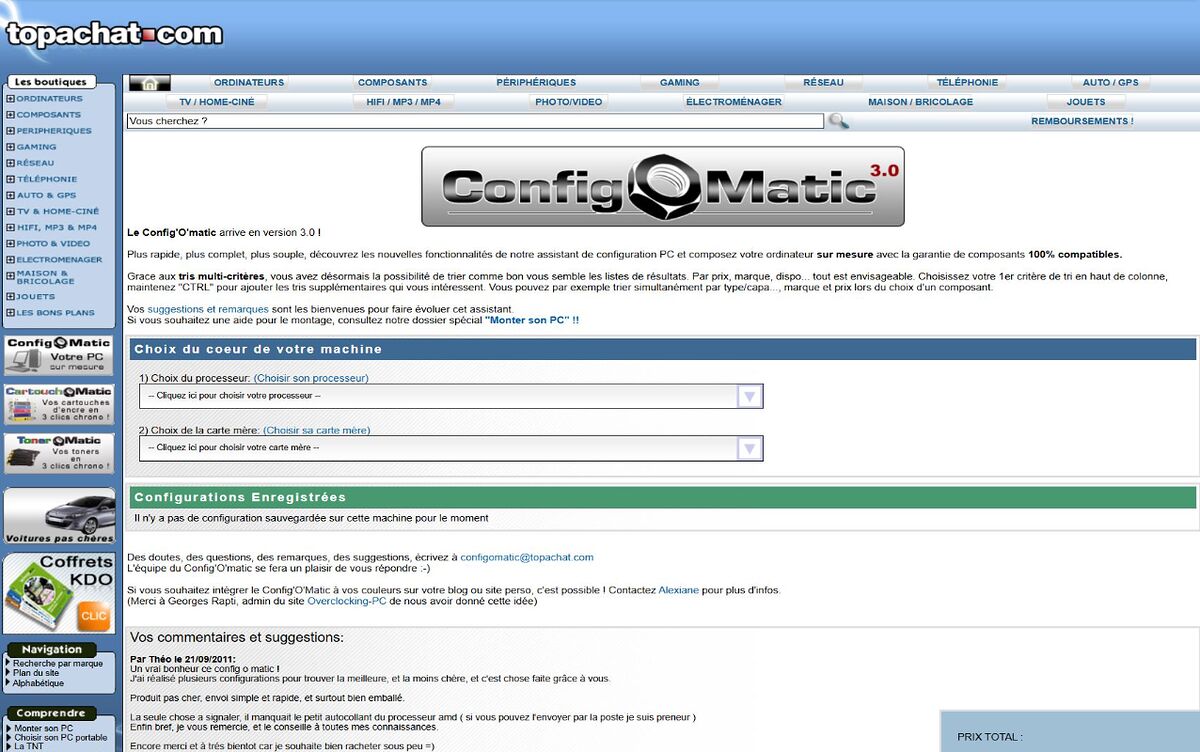Focus the 'Vous cherchez ?' search field
The width and height of the screenshot is (1200, 752).
click(x=475, y=121)
